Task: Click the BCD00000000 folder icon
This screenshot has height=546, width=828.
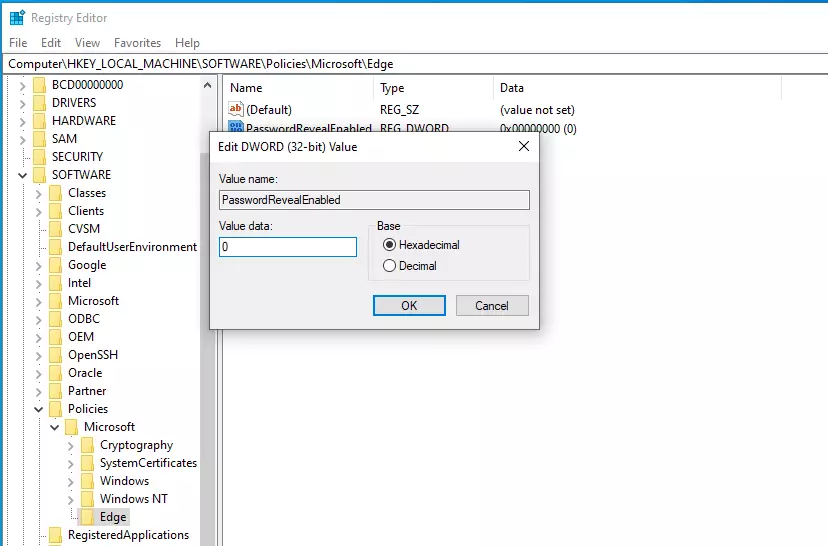Action: [x=40, y=84]
